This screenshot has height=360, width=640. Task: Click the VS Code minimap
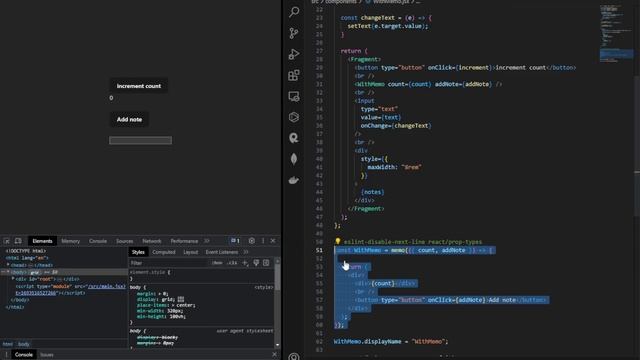(616, 33)
